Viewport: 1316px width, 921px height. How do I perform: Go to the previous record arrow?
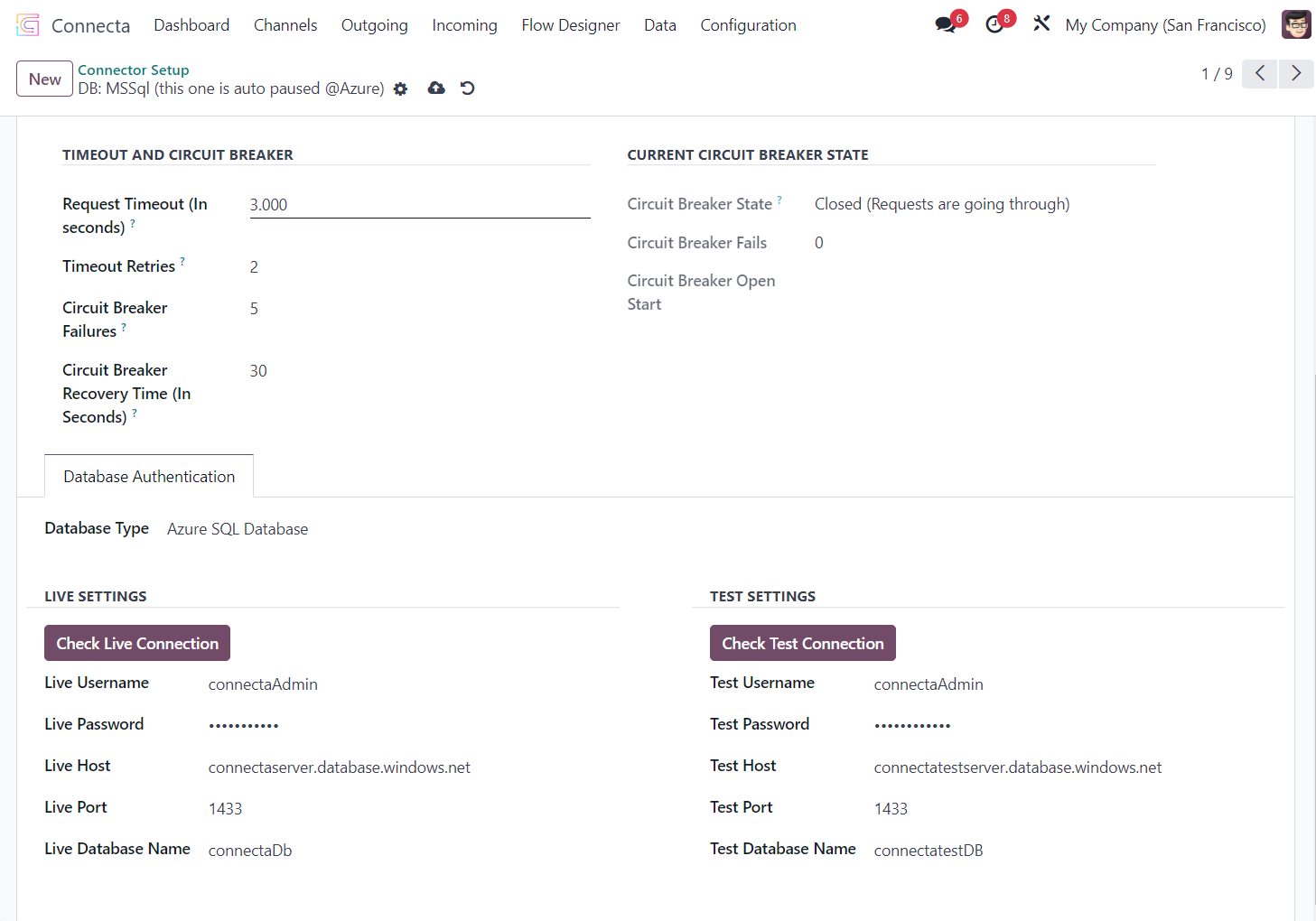(1260, 74)
